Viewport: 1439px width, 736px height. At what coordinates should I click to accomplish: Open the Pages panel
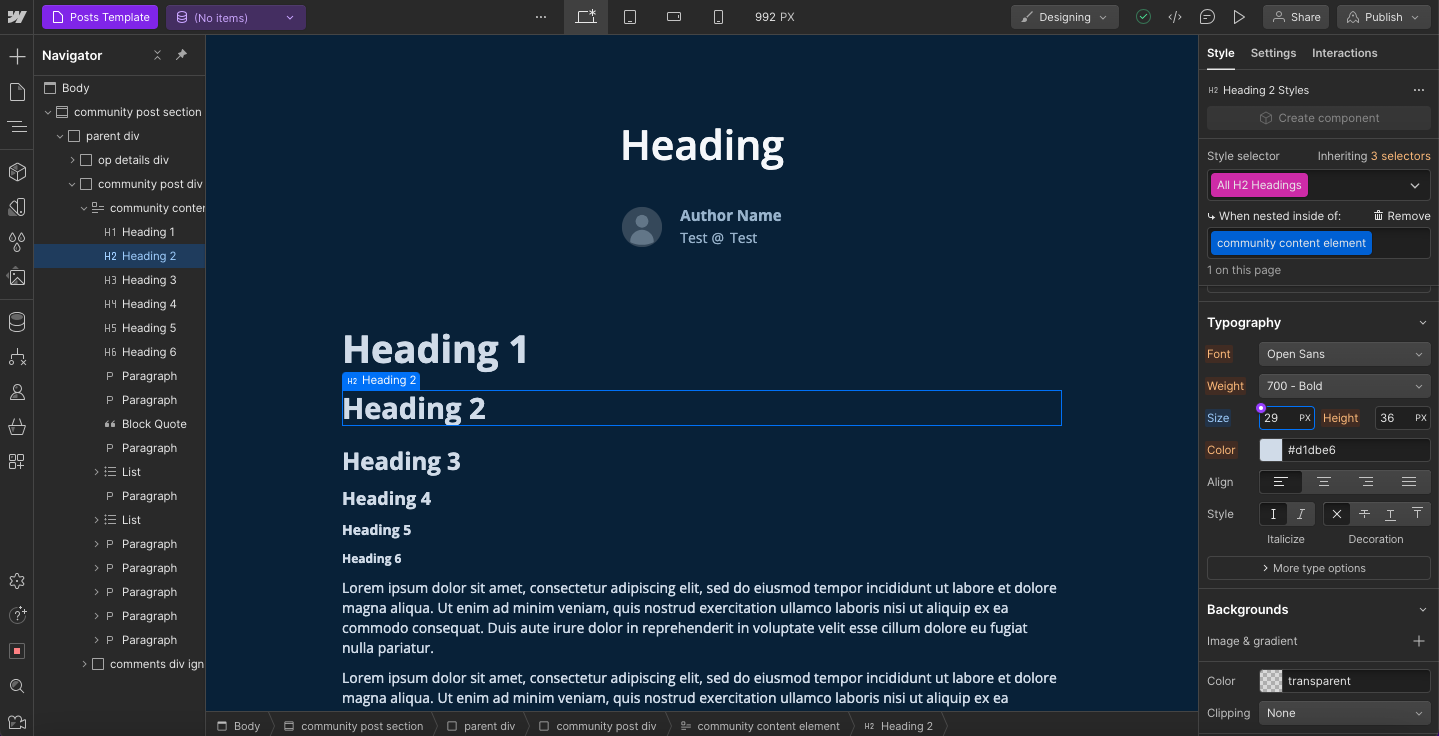coord(16,91)
